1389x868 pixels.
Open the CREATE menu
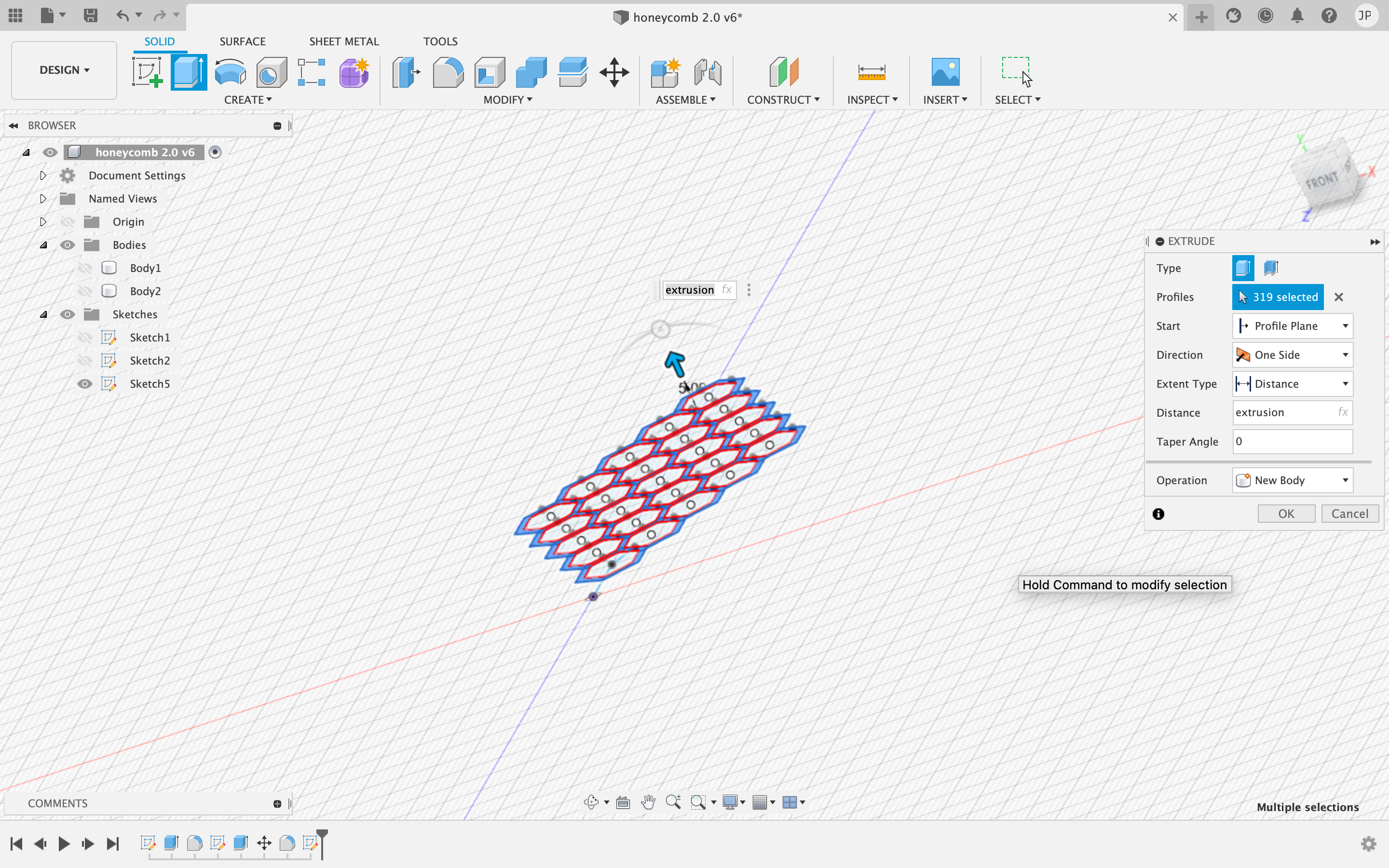point(248,100)
